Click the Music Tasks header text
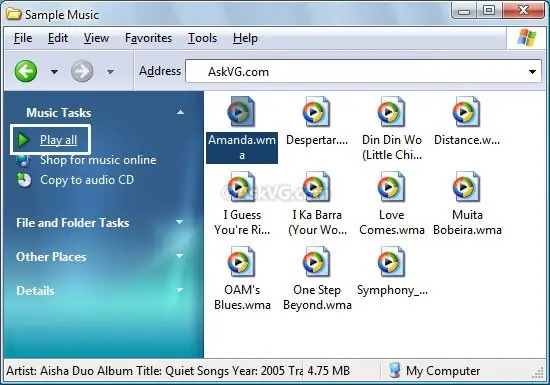The height and width of the screenshot is (385, 550). coord(59,113)
